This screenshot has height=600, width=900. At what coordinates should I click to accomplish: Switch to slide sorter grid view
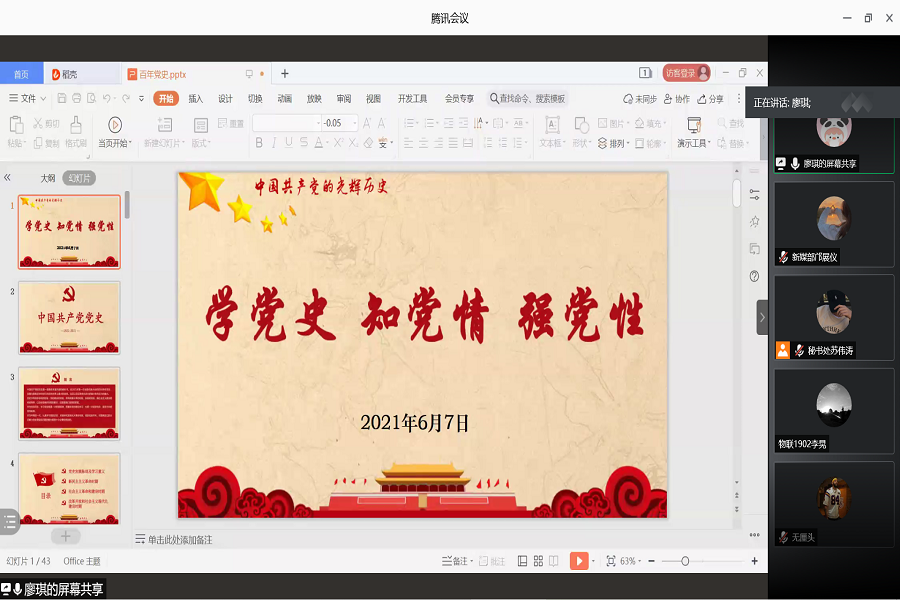point(538,561)
